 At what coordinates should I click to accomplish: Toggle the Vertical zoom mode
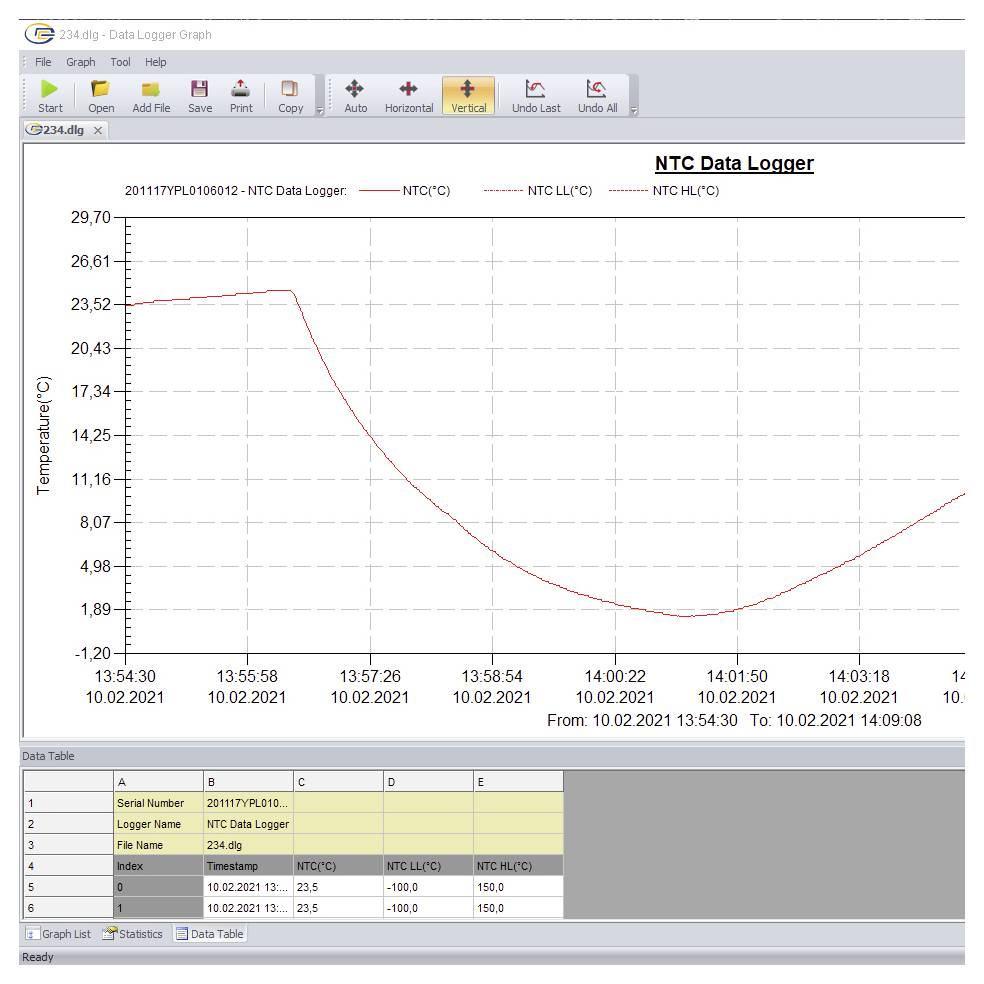click(x=468, y=95)
